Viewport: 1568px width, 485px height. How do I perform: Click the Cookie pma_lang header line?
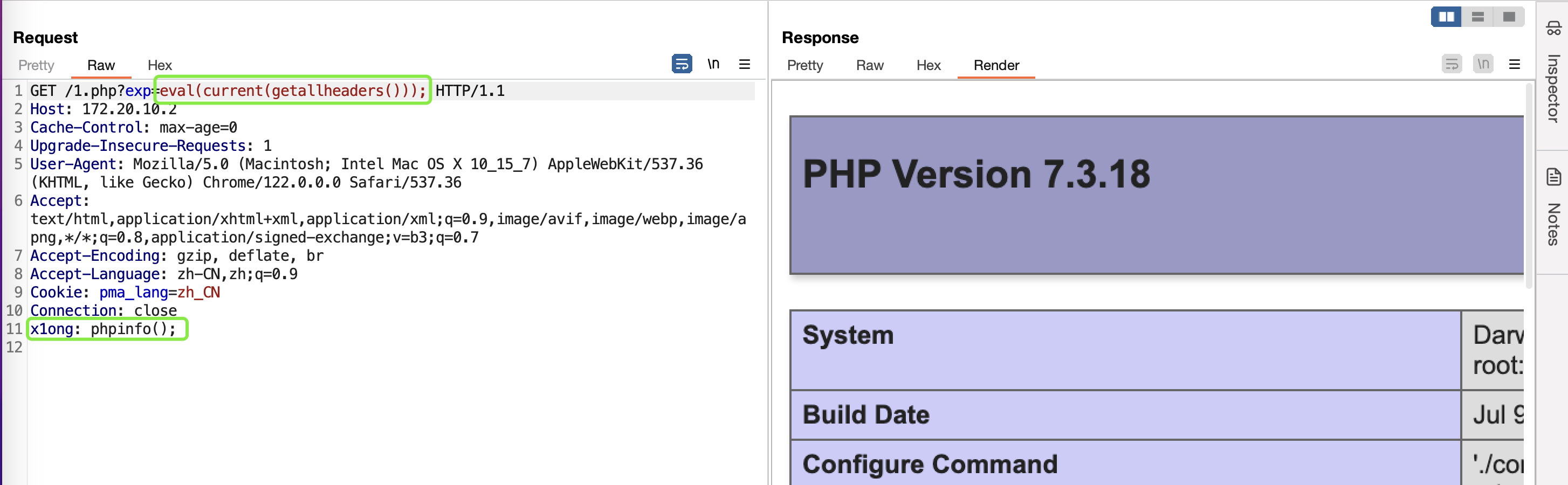coord(126,292)
